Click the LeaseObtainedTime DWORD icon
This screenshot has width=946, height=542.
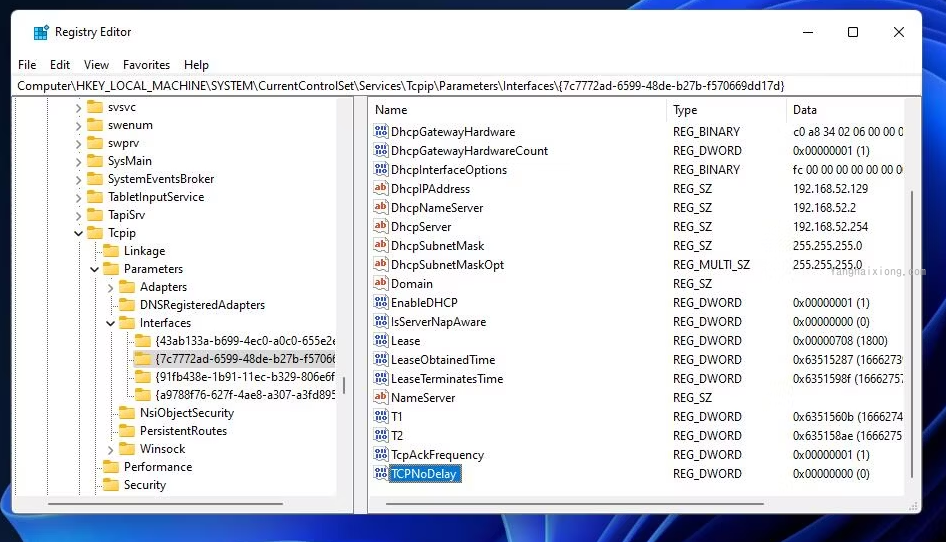pyautogui.click(x=381, y=359)
